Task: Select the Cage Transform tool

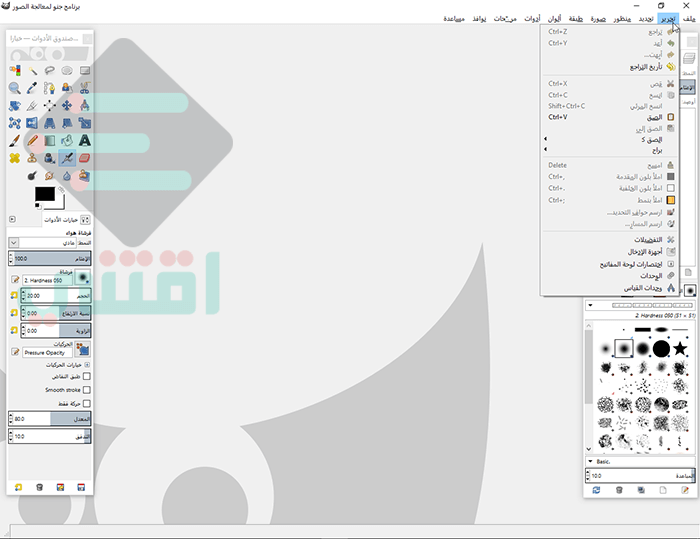Action: [15, 123]
